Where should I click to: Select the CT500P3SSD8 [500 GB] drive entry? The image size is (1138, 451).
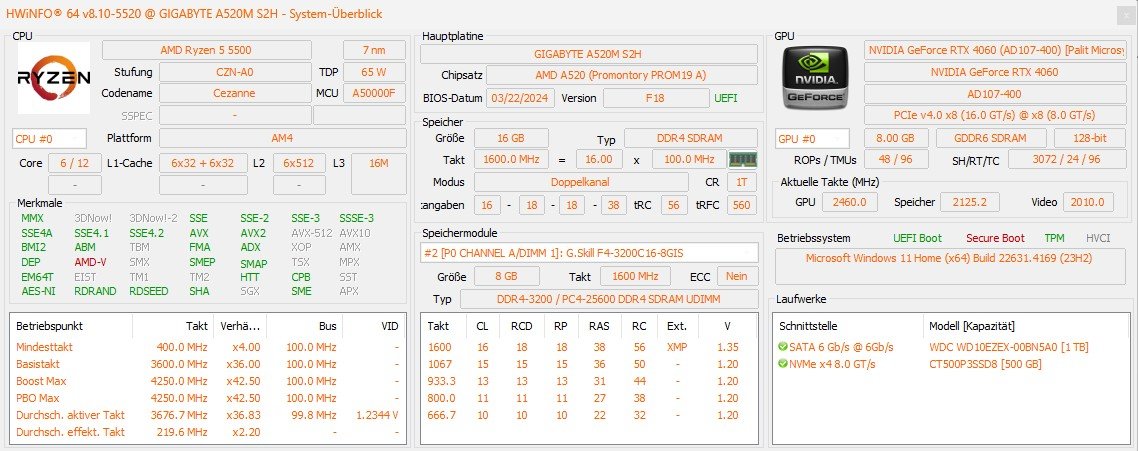(985, 364)
